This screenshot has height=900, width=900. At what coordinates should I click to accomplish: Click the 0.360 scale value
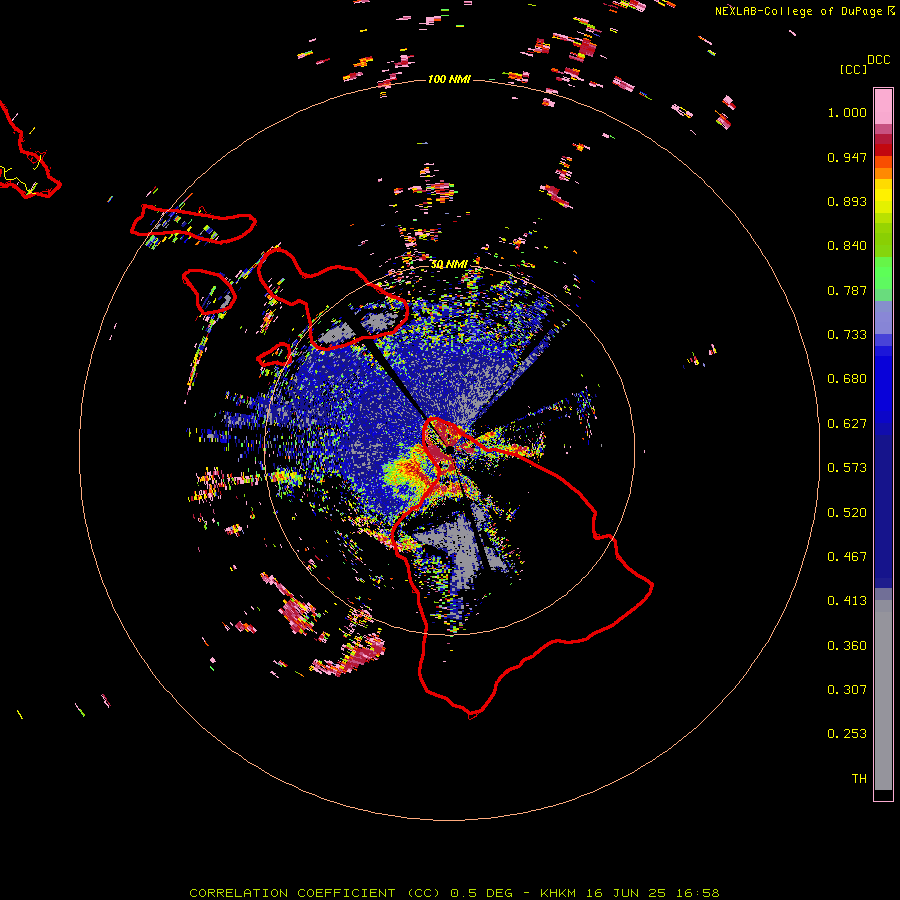coord(847,646)
